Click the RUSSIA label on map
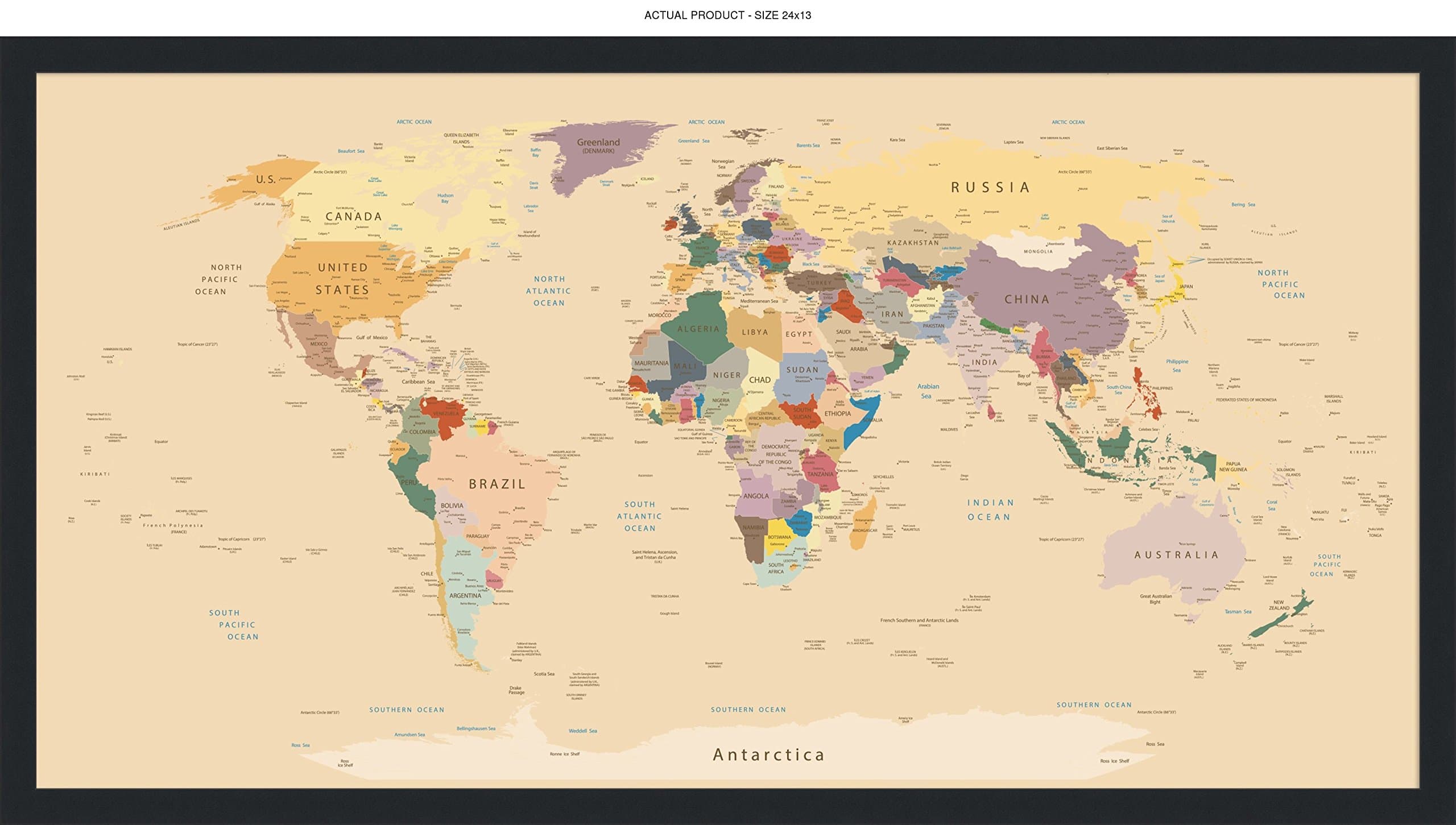The width and height of the screenshot is (1456, 825). pyautogui.click(x=990, y=188)
